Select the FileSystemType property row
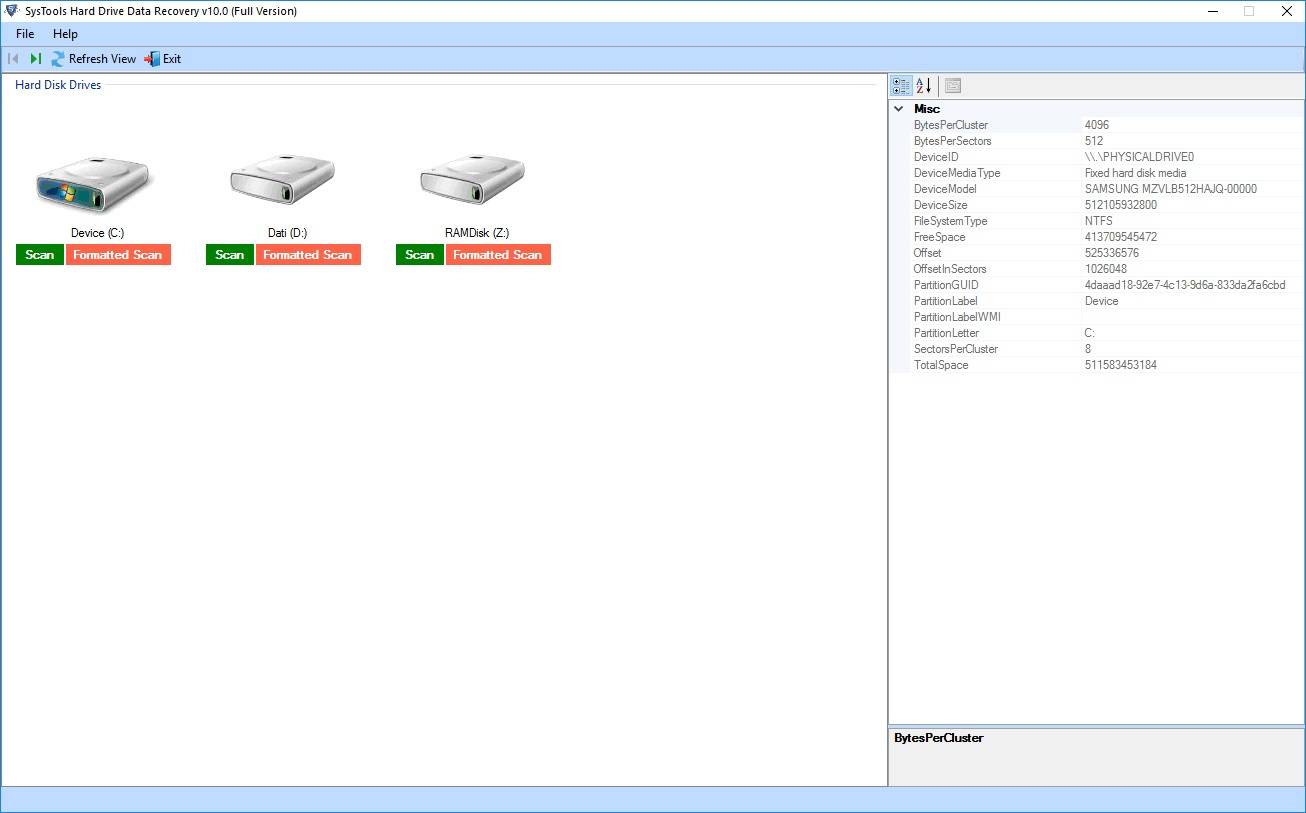 tap(1097, 221)
